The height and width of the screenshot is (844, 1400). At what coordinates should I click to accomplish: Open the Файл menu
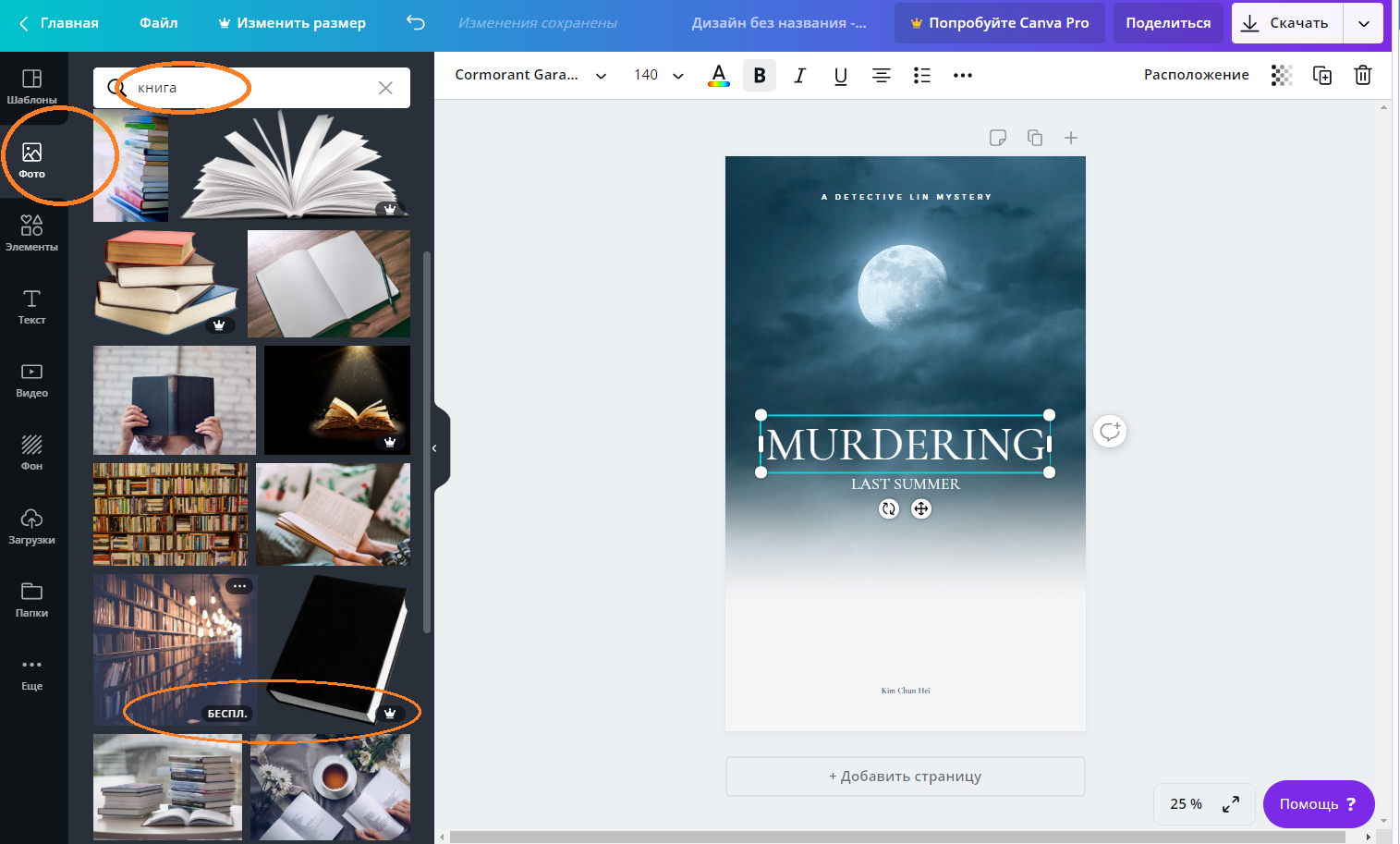click(x=158, y=23)
